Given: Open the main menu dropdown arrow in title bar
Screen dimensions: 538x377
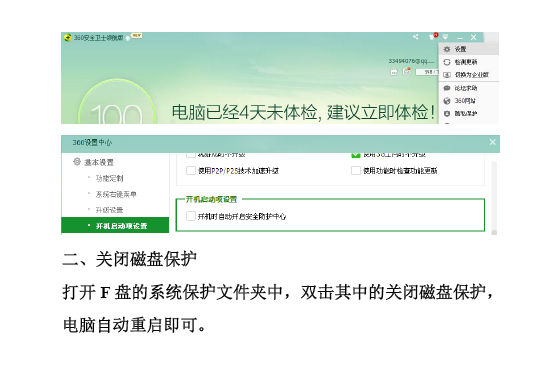Looking at the screenshot, I should [x=445, y=37].
